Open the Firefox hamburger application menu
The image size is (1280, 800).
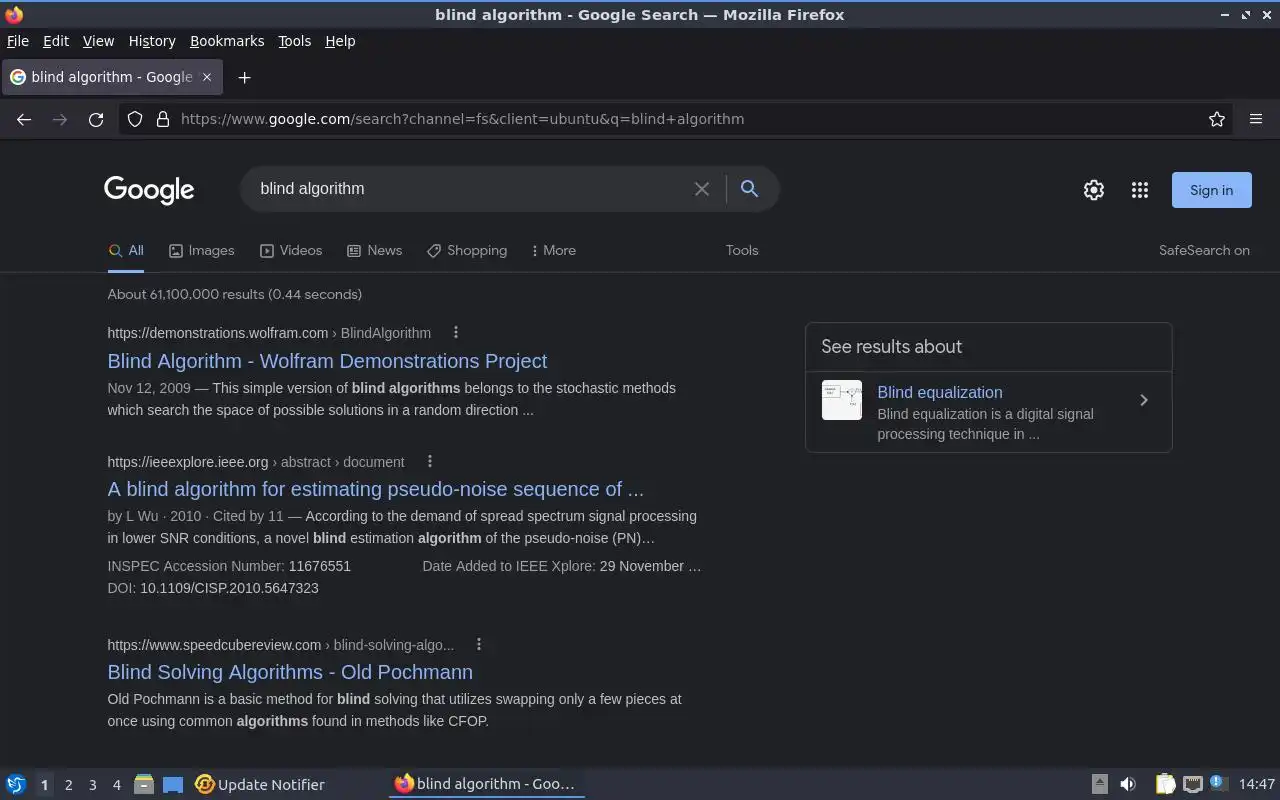[1256, 119]
